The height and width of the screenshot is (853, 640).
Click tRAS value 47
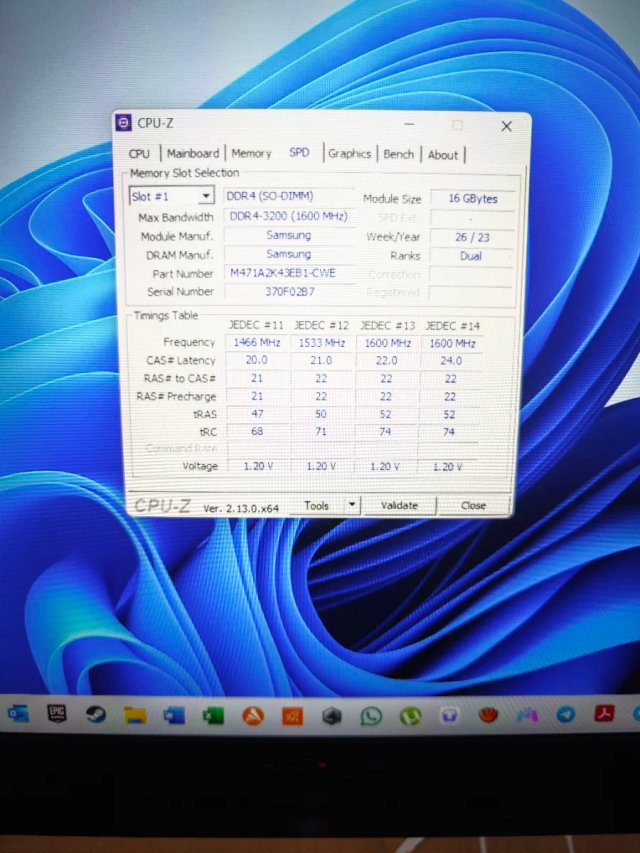[x=257, y=413]
